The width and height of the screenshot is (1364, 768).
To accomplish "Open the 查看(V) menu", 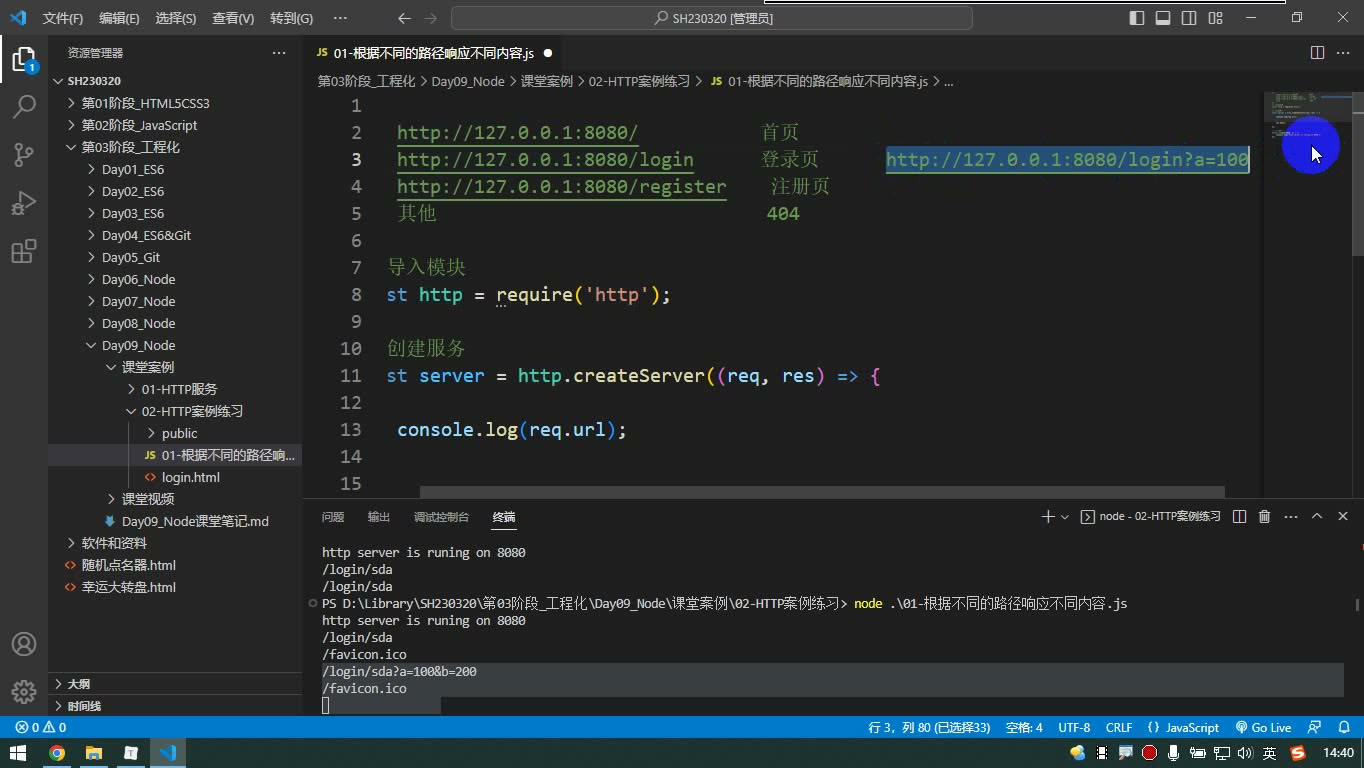I will click(233, 18).
